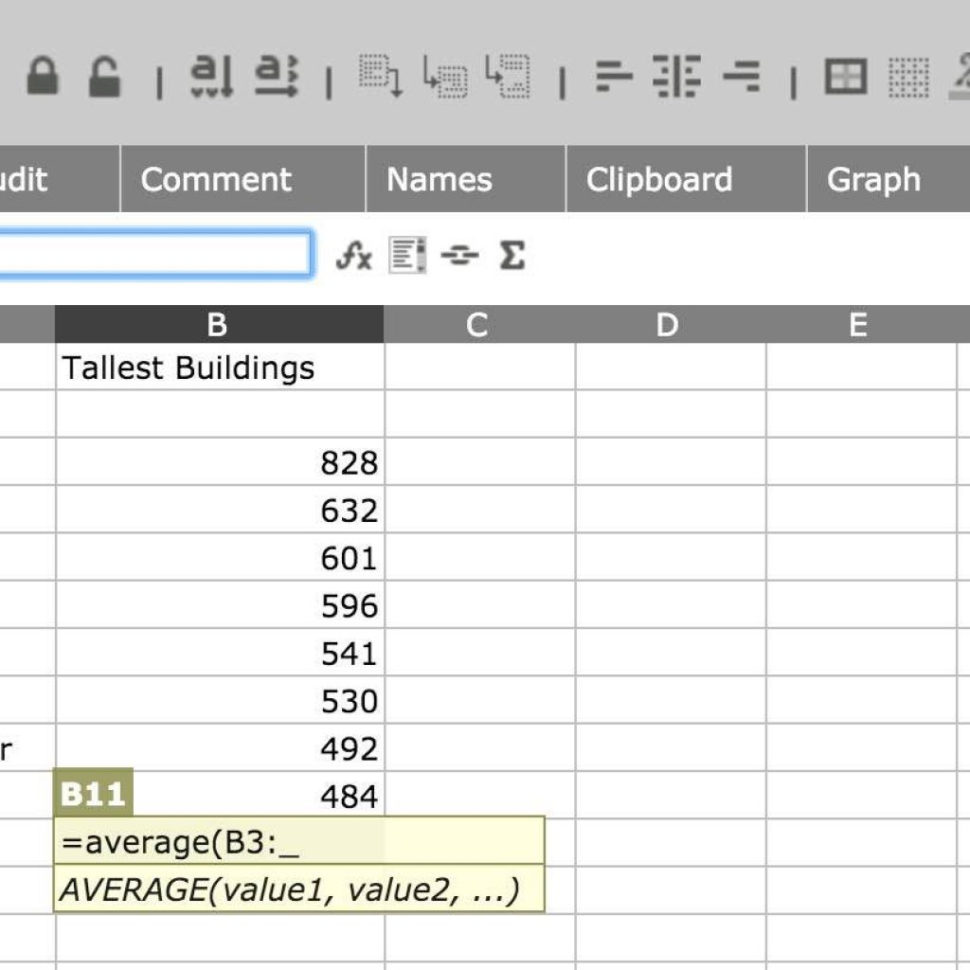Center-align the cell content

[x=676, y=77]
